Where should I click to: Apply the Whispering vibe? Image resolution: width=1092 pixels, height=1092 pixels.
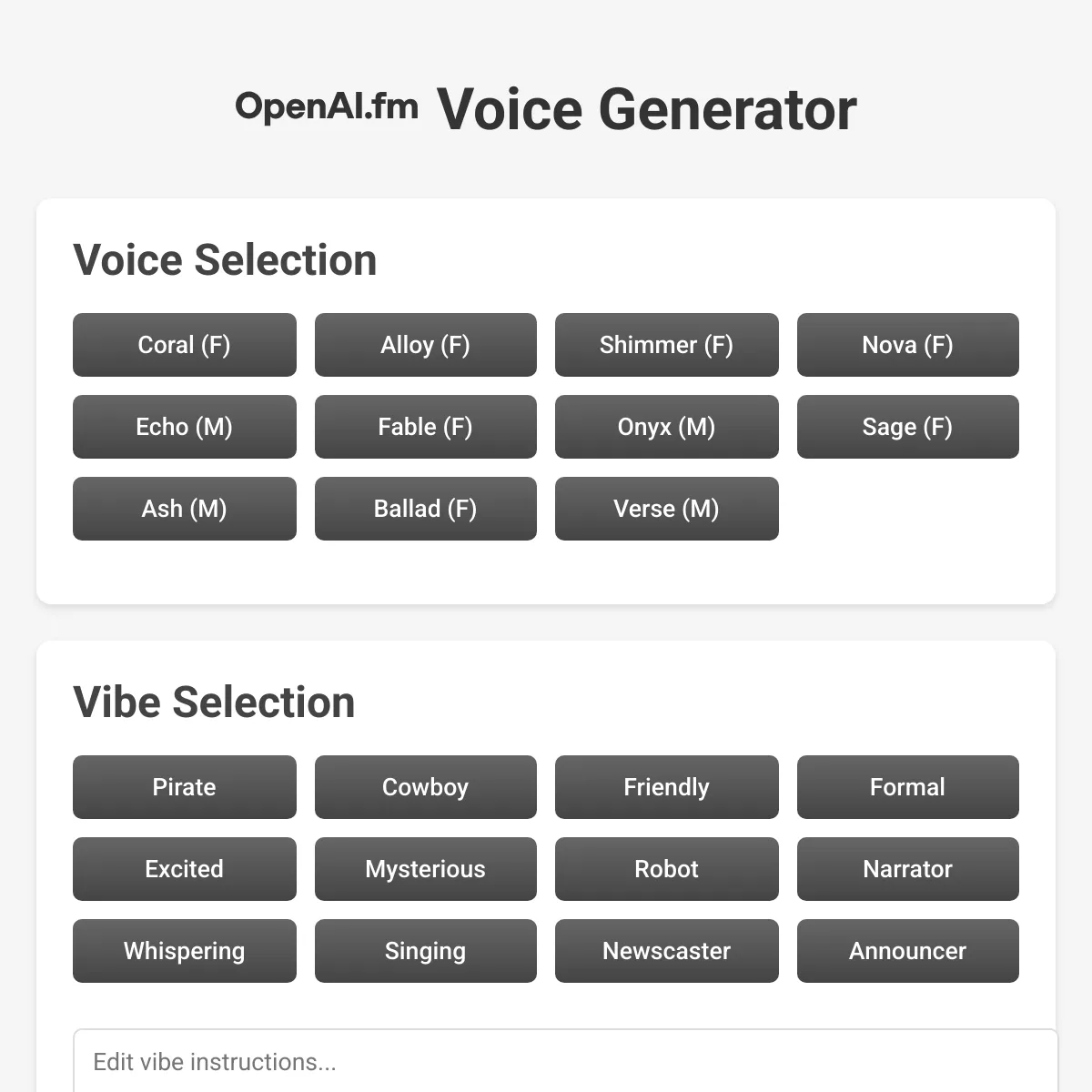point(184,951)
